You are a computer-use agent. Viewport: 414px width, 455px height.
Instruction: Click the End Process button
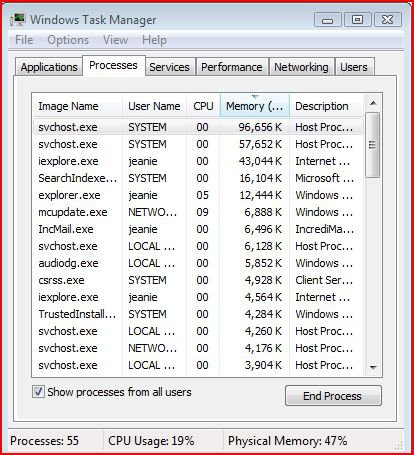point(333,396)
